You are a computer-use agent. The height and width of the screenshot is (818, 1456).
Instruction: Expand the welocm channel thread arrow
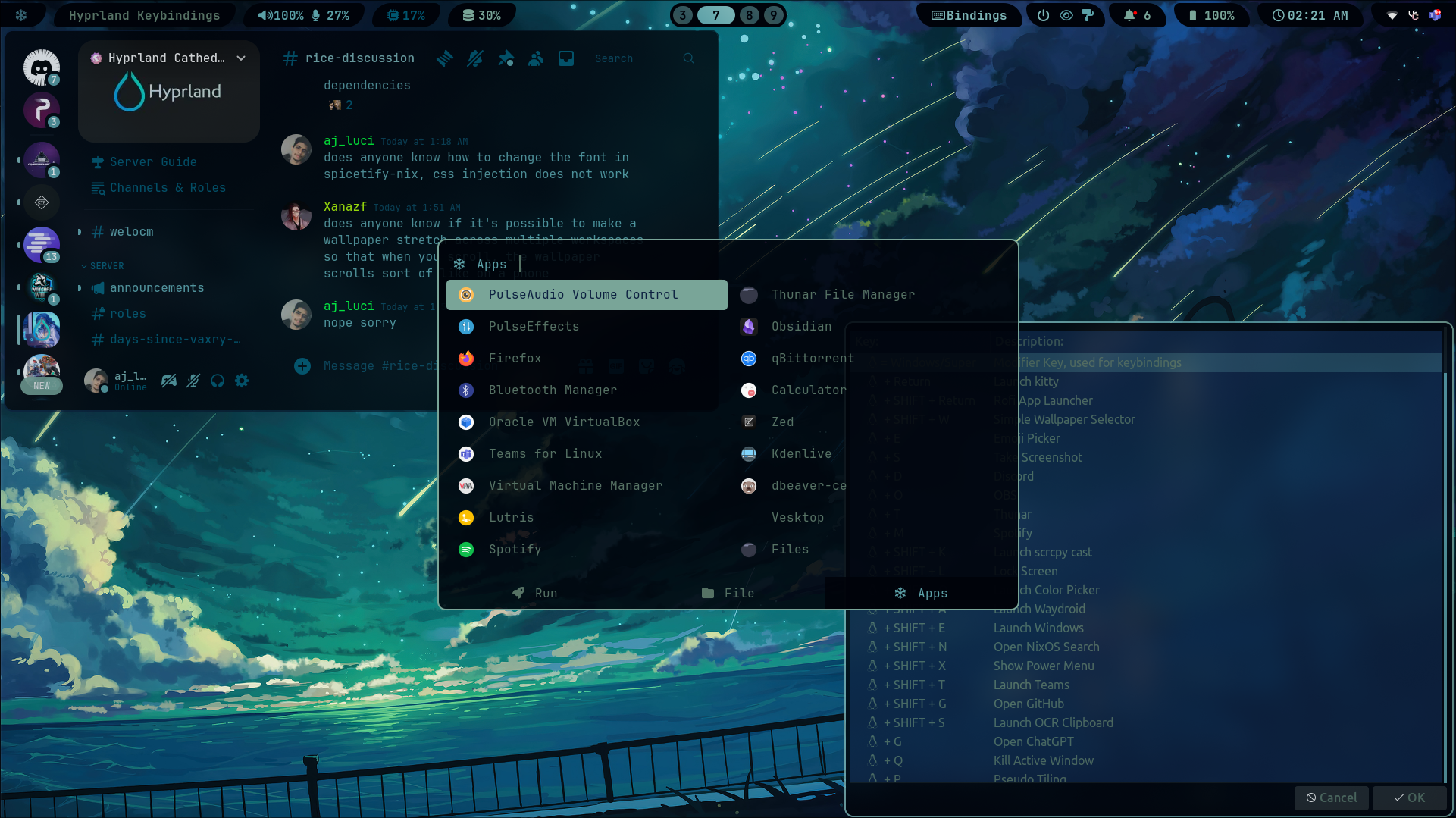80,231
